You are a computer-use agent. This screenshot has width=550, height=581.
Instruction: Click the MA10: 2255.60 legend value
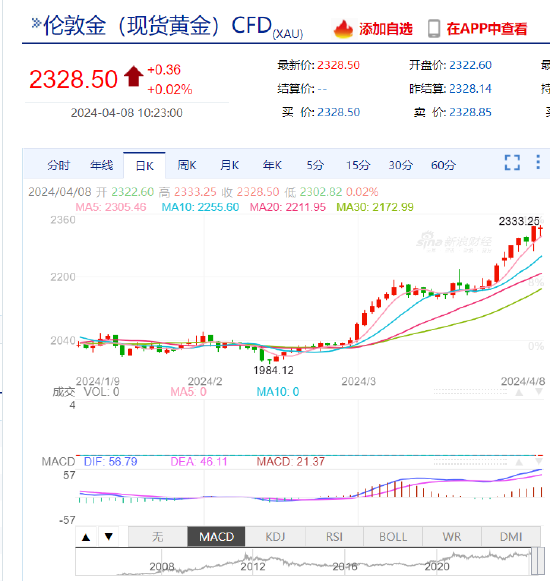[x=200, y=207]
